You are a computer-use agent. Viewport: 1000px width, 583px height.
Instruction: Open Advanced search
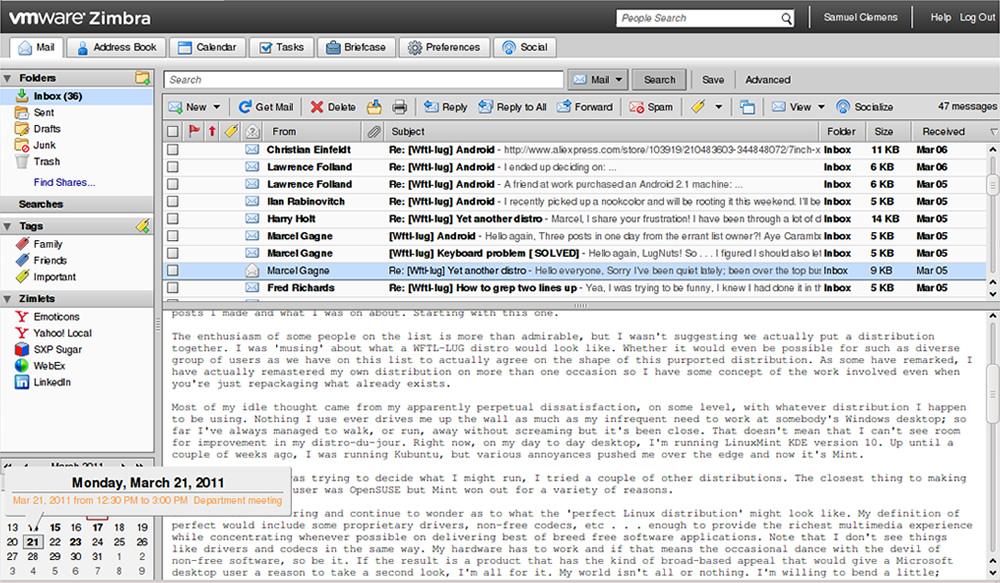tap(768, 80)
